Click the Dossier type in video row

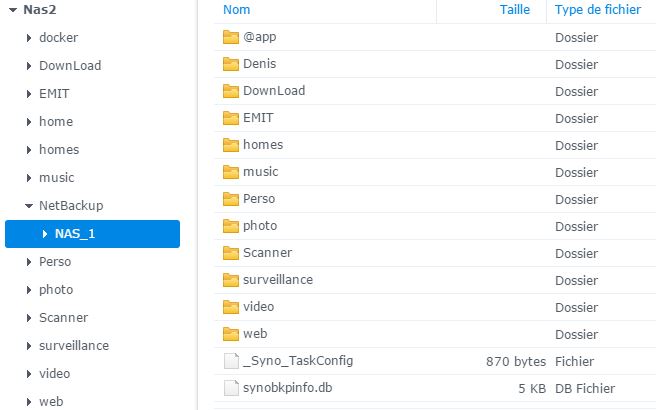click(577, 308)
